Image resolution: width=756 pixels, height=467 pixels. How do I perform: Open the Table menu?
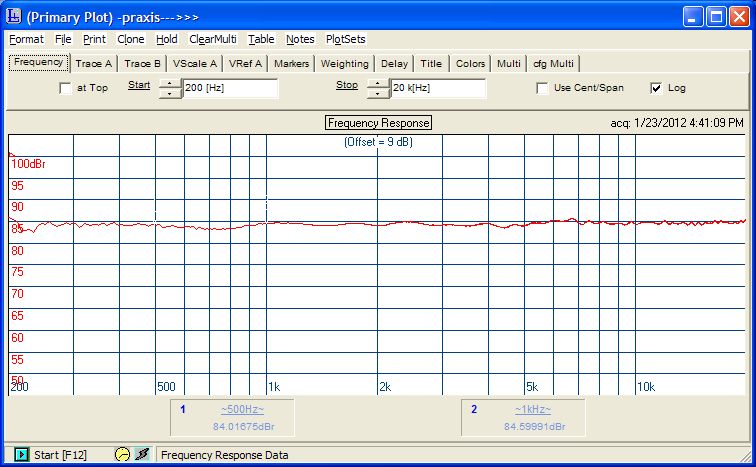click(261, 39)
